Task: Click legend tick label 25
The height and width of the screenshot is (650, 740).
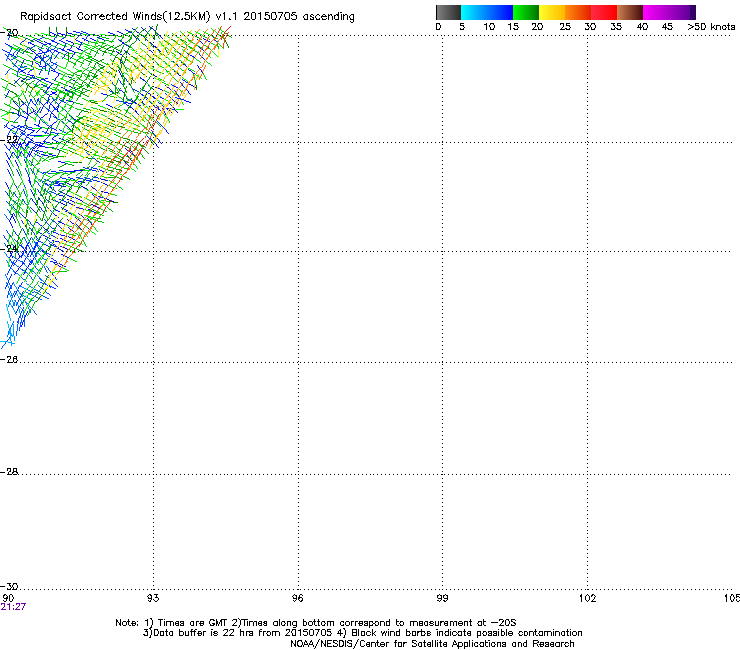Action: click(565, 27)
